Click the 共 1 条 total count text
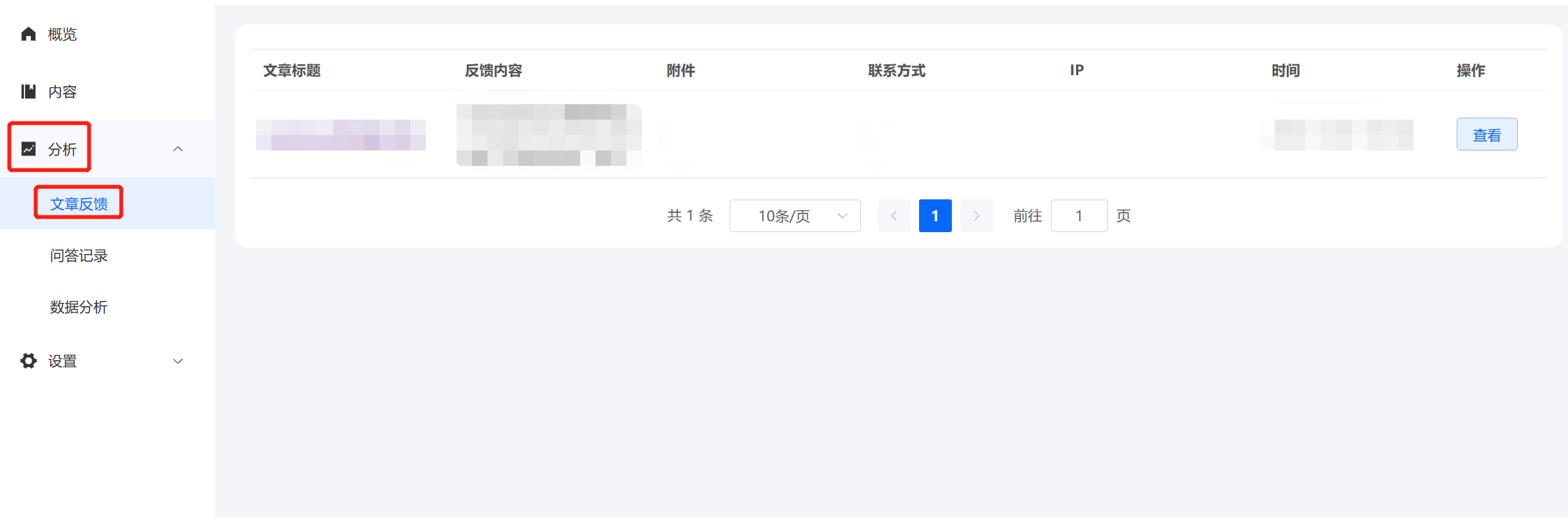Viewport: 1568px width, 517px height. pyautogui.click(x=690, y=216)
